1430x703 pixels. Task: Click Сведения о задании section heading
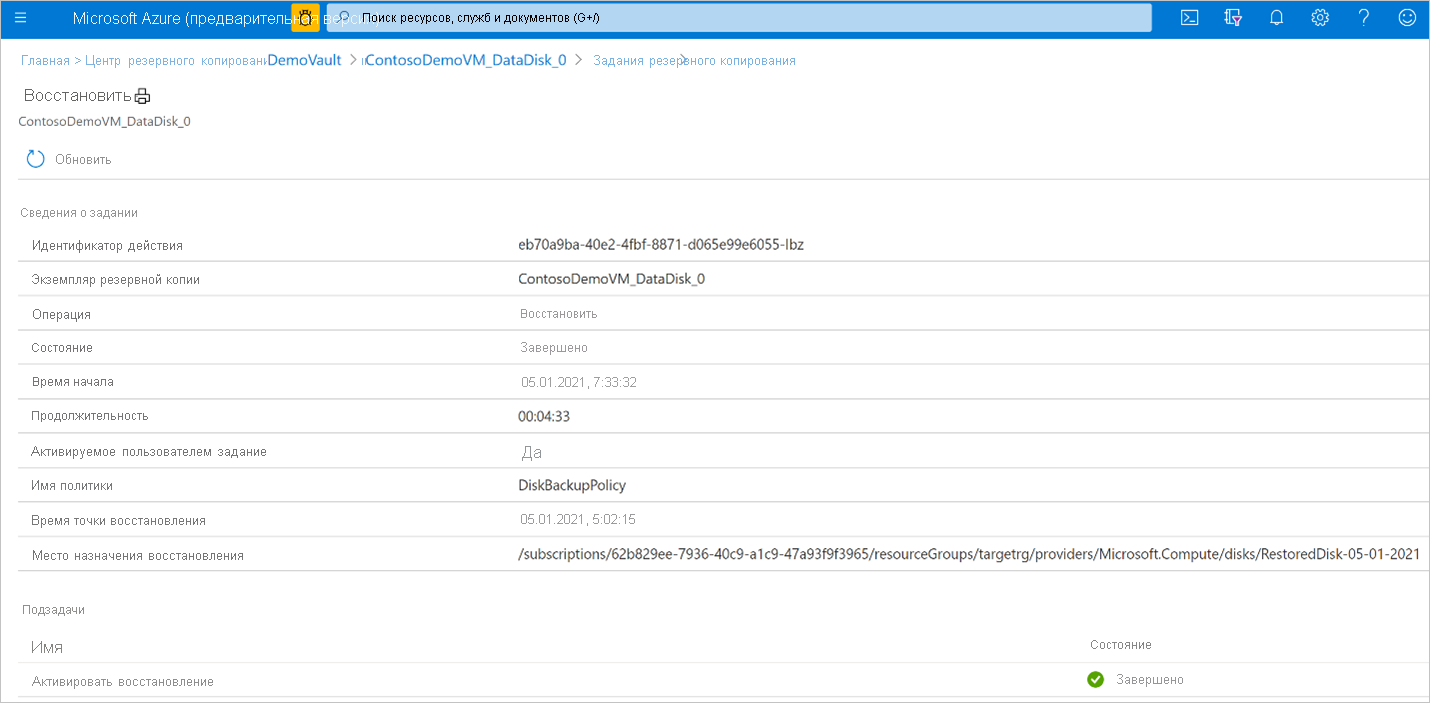coord(79,212)
